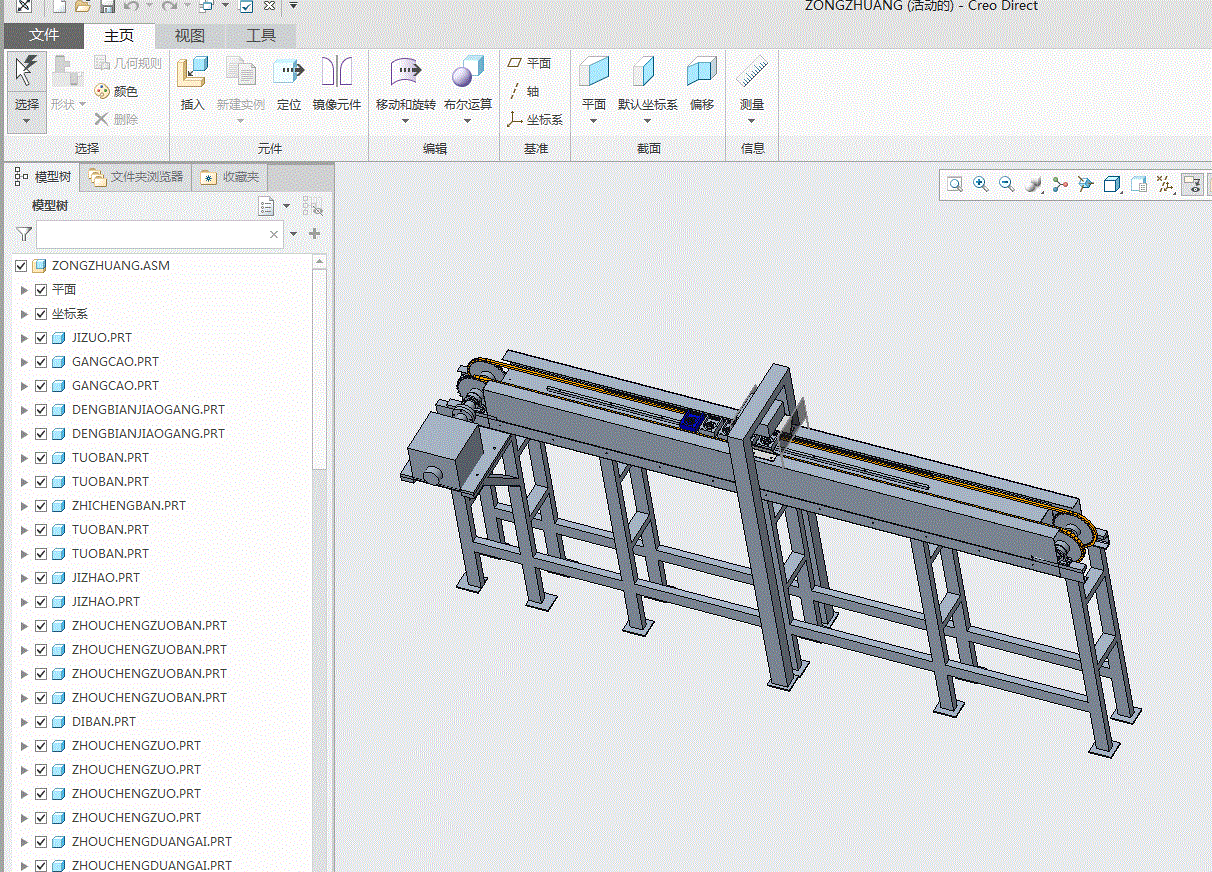The image size is (1212, 872).
Task: Click the 插入 (Insert) component icon
Action: point(192,74)
